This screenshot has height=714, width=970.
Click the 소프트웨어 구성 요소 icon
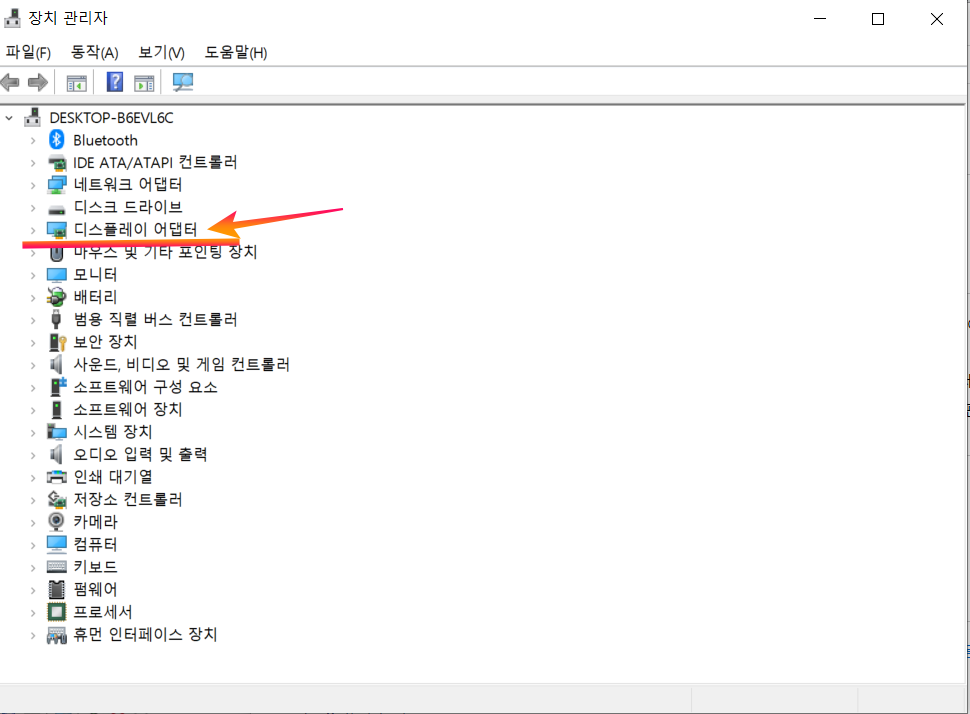58,387
